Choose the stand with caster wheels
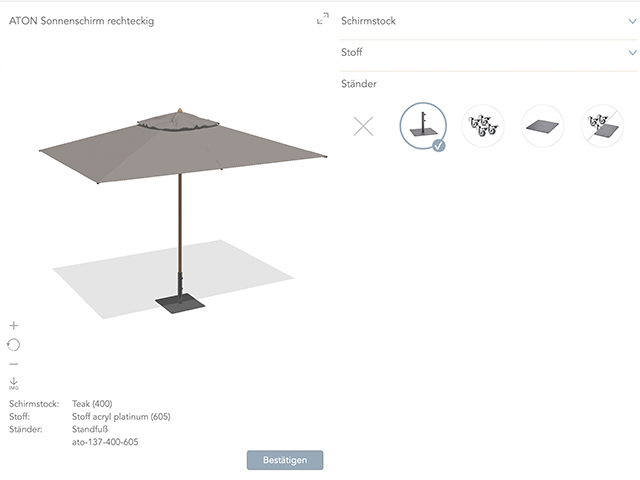This screenshot has height=480, width=640. pos(483,127)
